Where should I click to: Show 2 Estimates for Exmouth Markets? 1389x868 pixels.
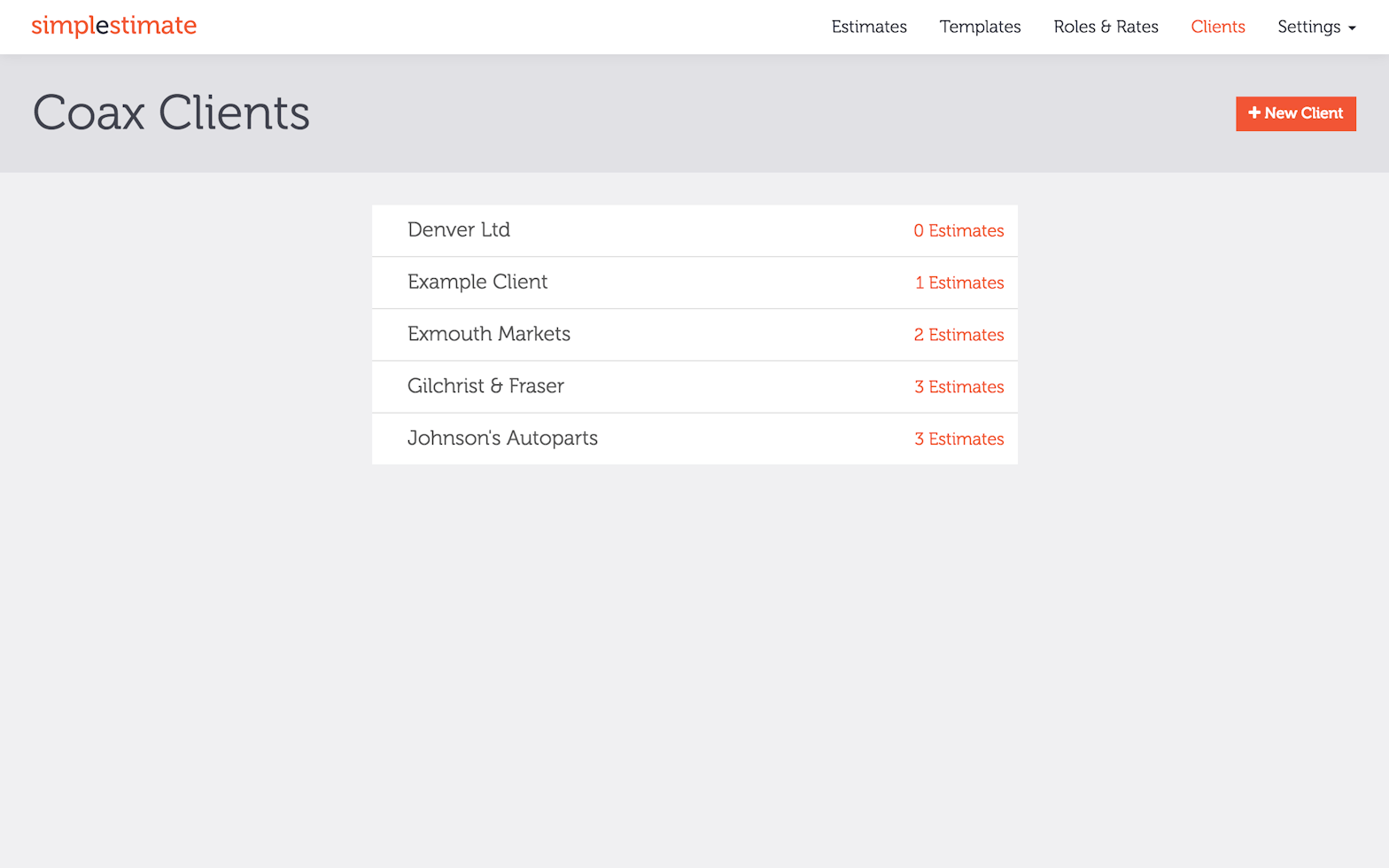[x=958, y=335]
